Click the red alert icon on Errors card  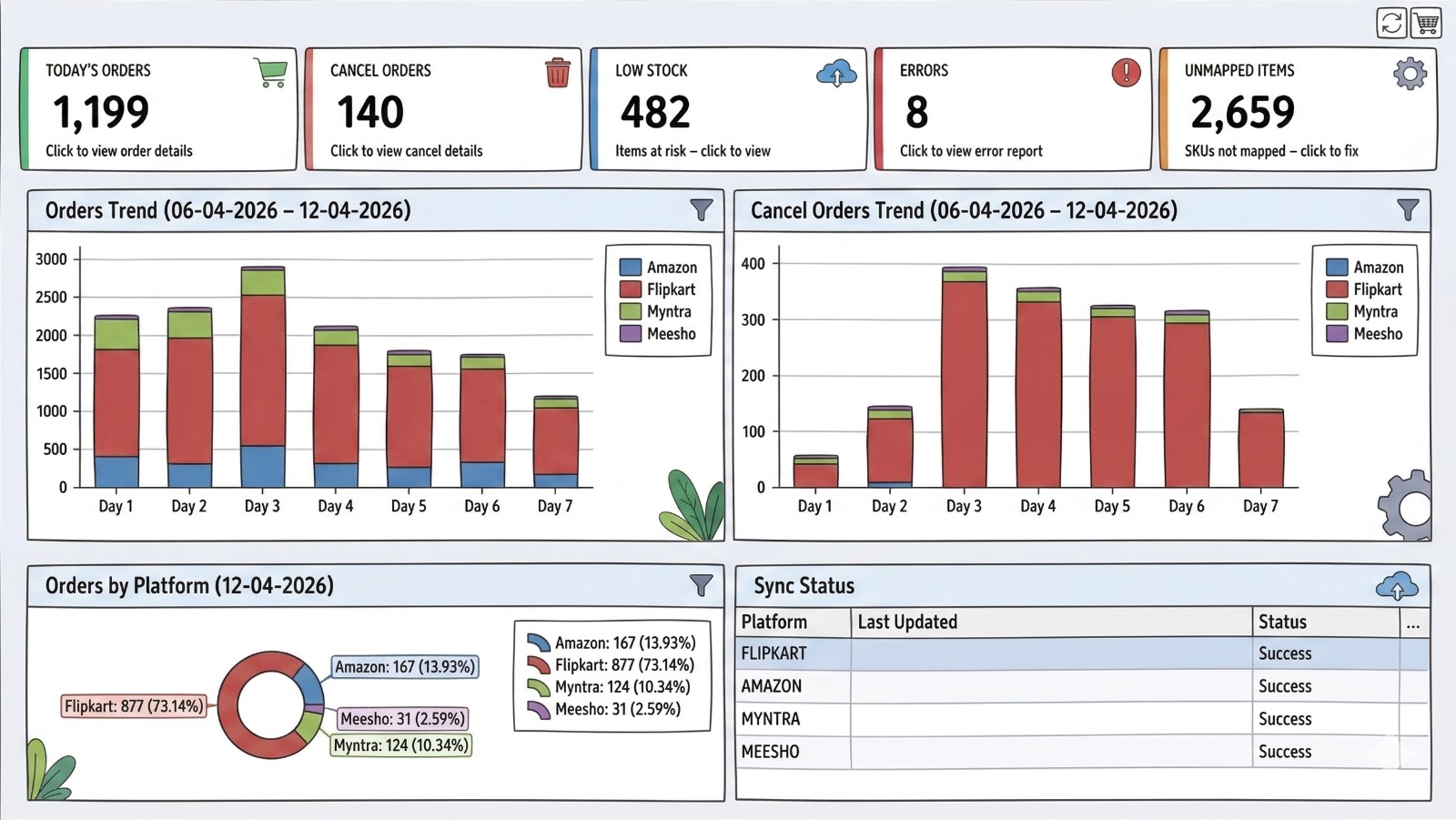tap(1126, 73)
